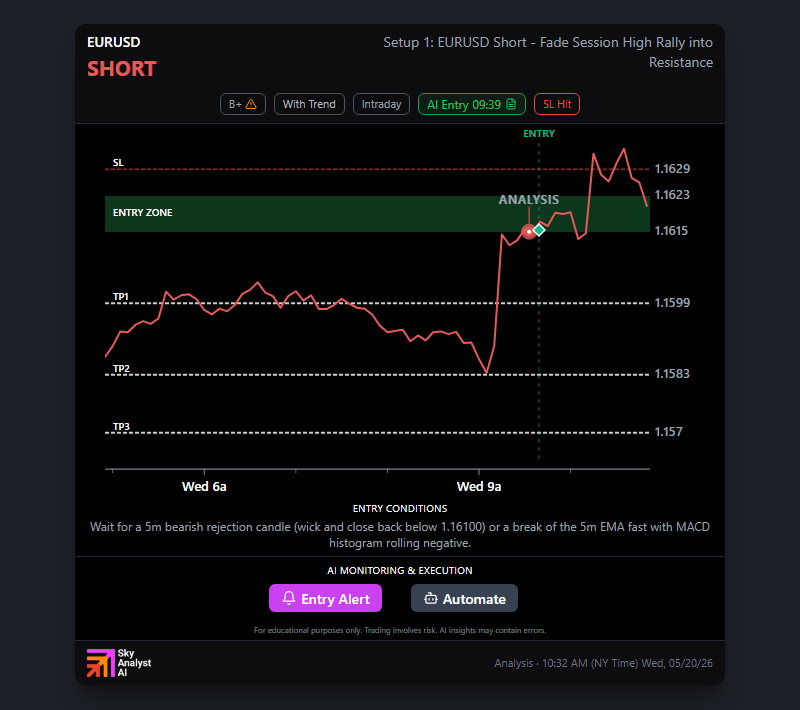Click the With Trend tag

click(x=309, y=104)
